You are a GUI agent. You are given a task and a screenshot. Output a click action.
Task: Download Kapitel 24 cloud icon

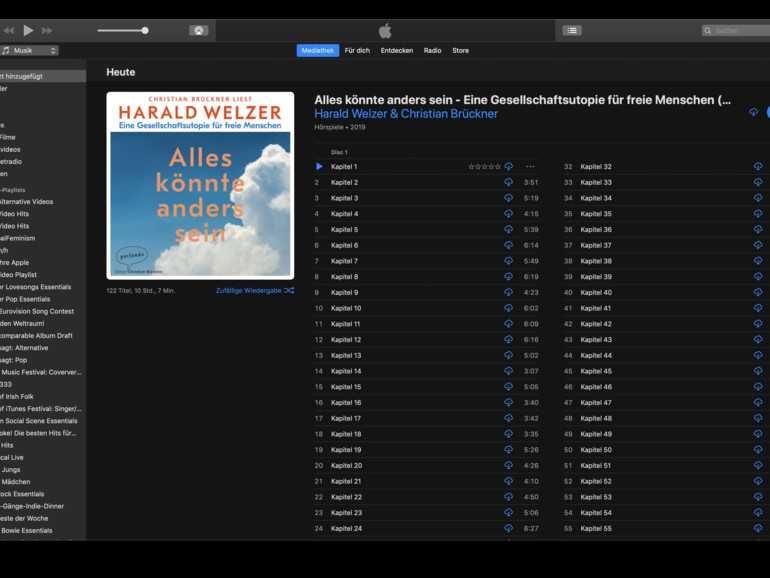coord(509,528)
